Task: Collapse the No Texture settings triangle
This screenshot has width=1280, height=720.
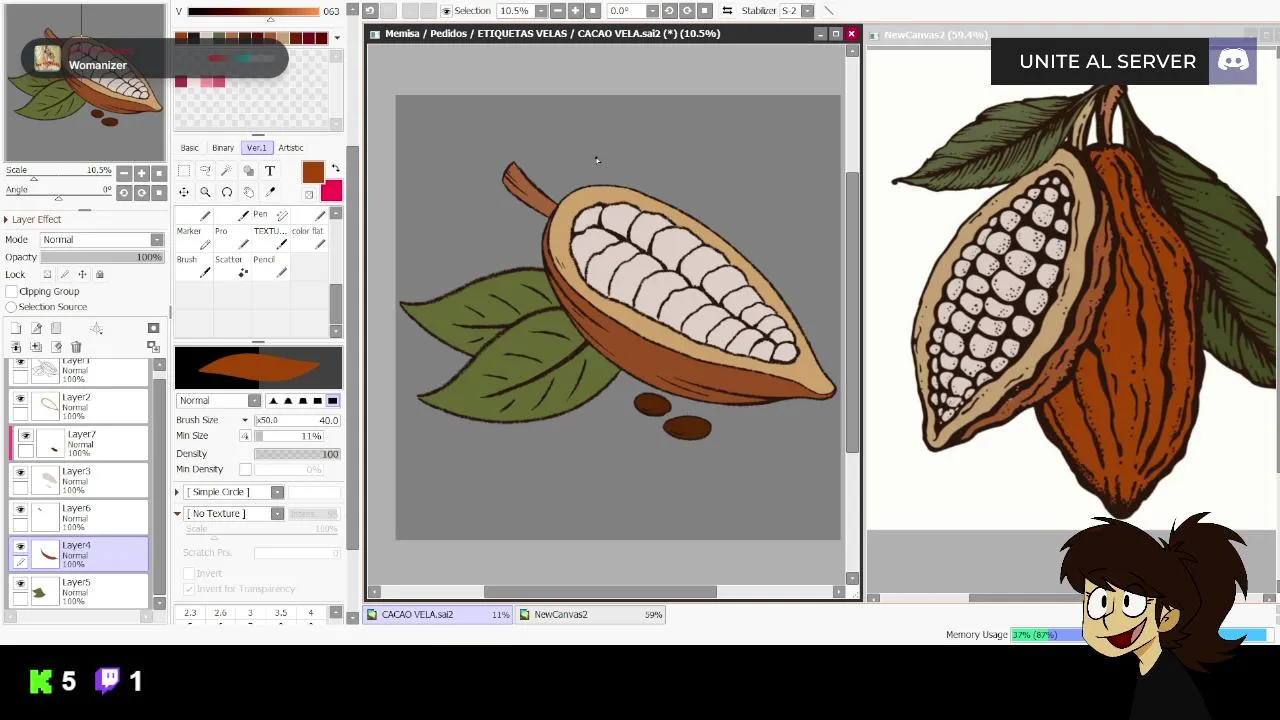Action: (x=178, y=514)
